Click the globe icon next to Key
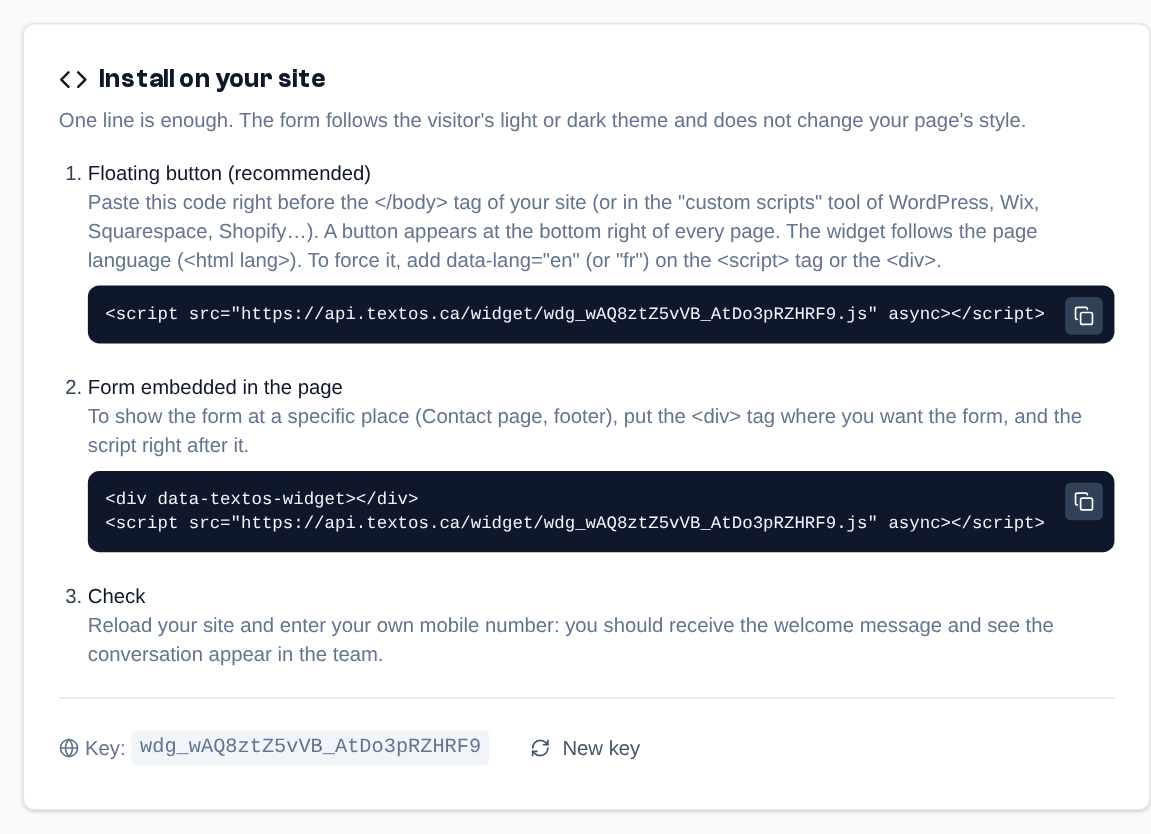 click(69, 748)
